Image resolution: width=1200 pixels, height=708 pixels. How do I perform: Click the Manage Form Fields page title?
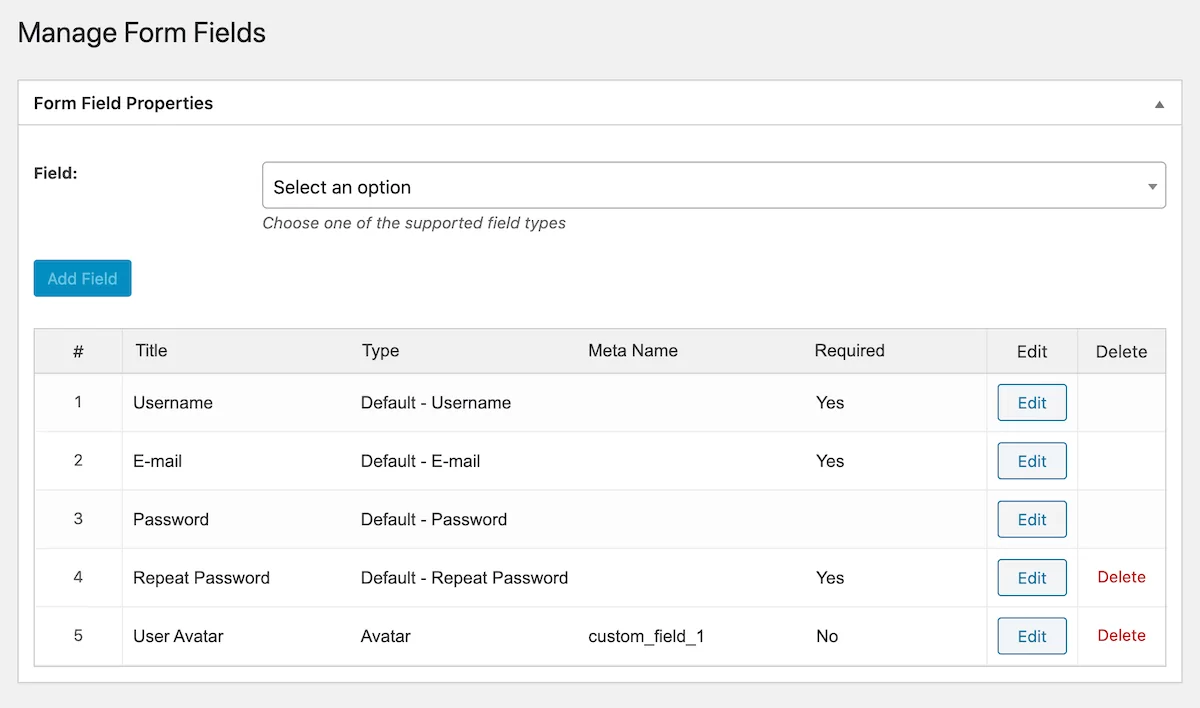pos(142,32)
